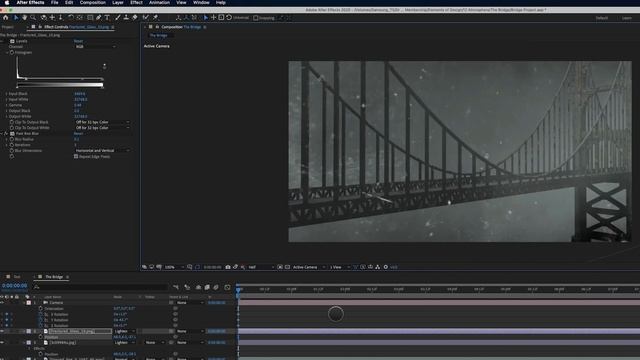
Task: Select the Zoom magnifier tool
Action: coord(33,18)
